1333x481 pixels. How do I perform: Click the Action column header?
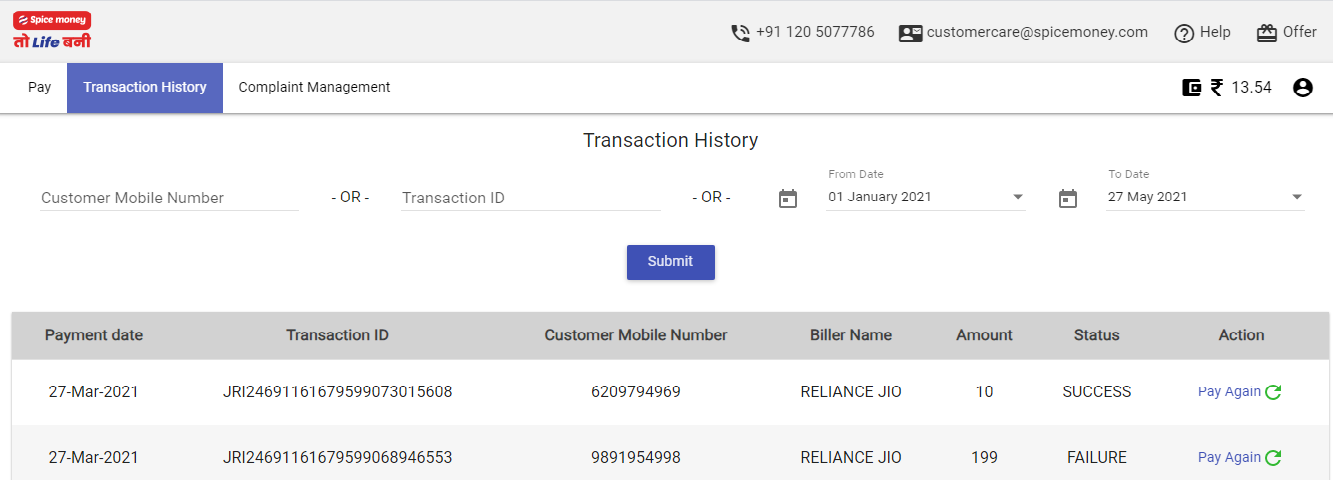coord(1241,335)
